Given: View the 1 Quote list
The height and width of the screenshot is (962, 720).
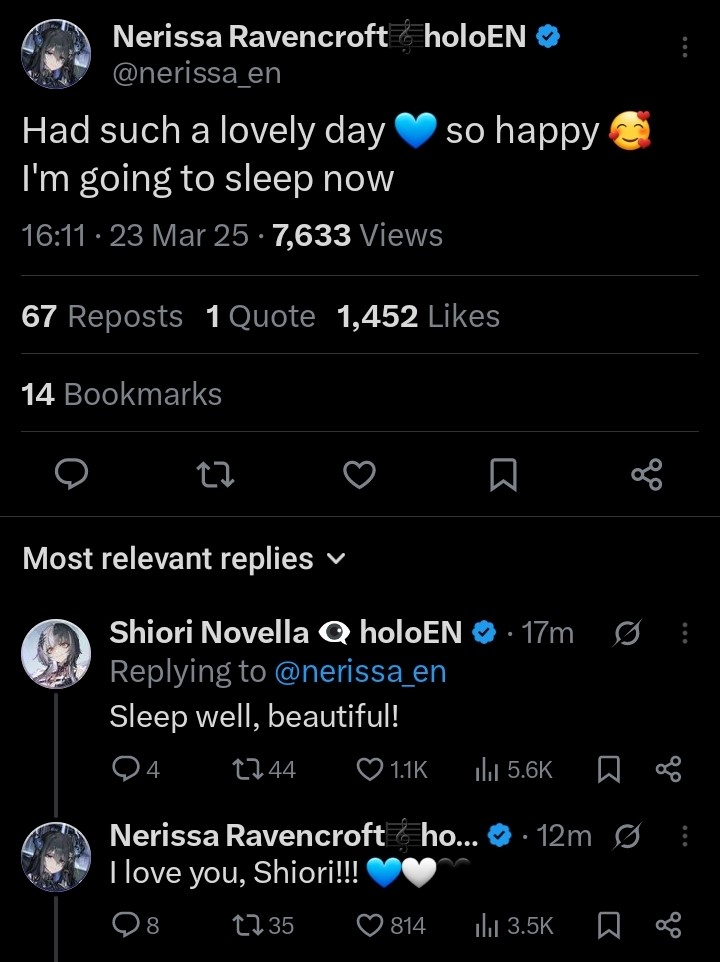Looking at the screenshot, I should pos(260,317).
